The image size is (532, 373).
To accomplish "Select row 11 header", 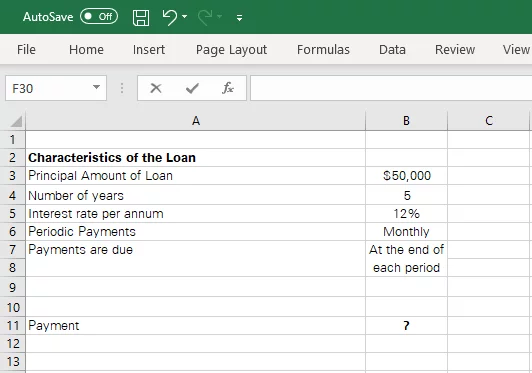I will pyautogui.click(x=13, y=326).
